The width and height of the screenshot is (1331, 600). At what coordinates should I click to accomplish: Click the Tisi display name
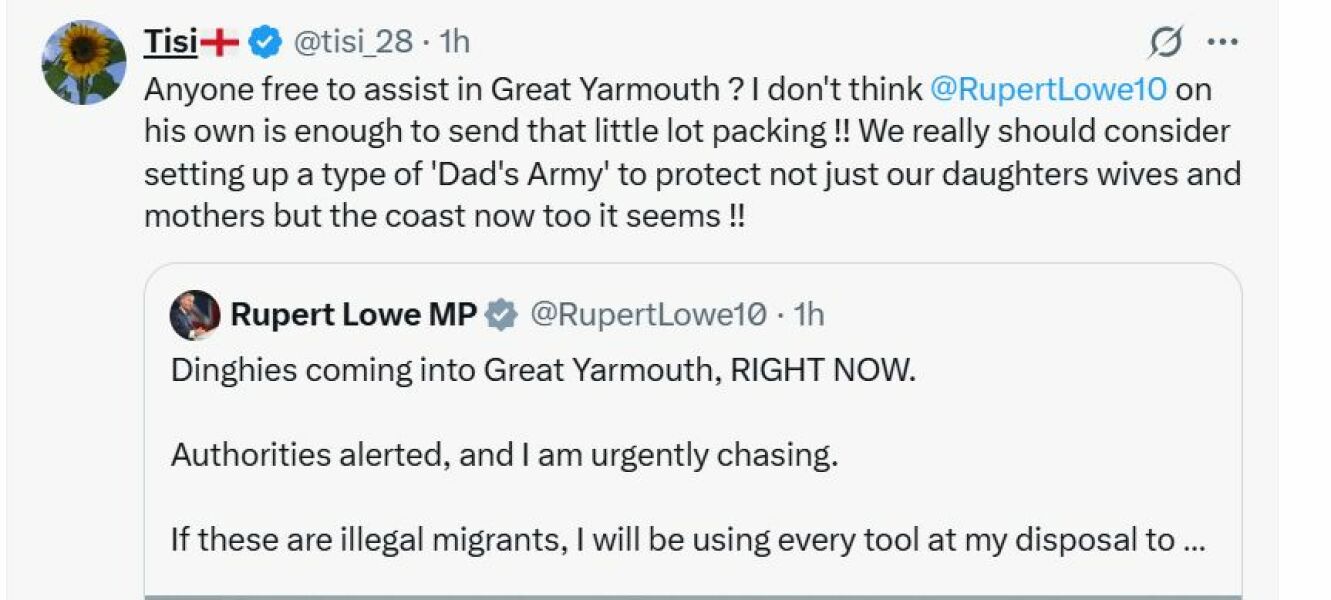[x=170, y=41]
